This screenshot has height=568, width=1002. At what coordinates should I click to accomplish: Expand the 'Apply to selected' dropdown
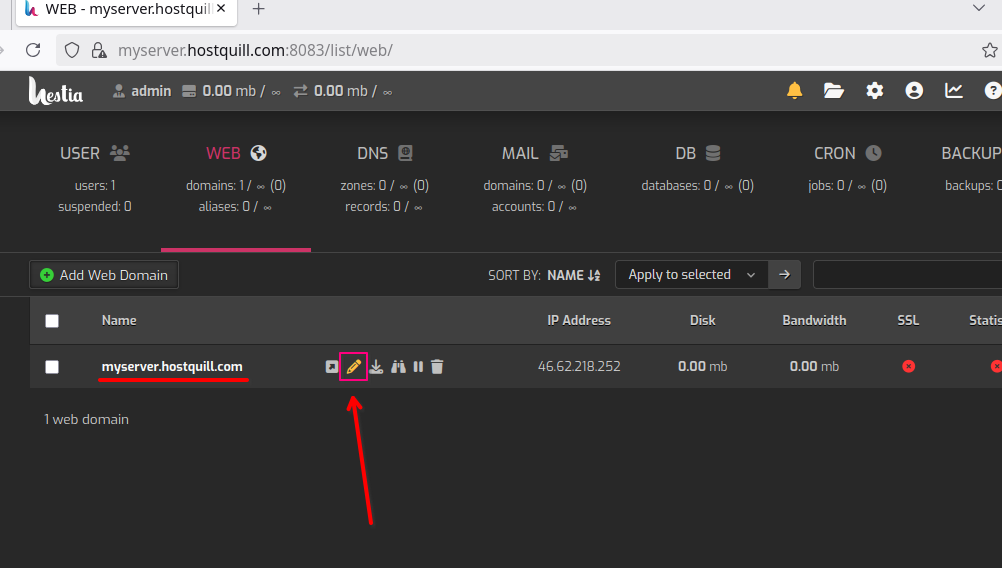(691, 275)
